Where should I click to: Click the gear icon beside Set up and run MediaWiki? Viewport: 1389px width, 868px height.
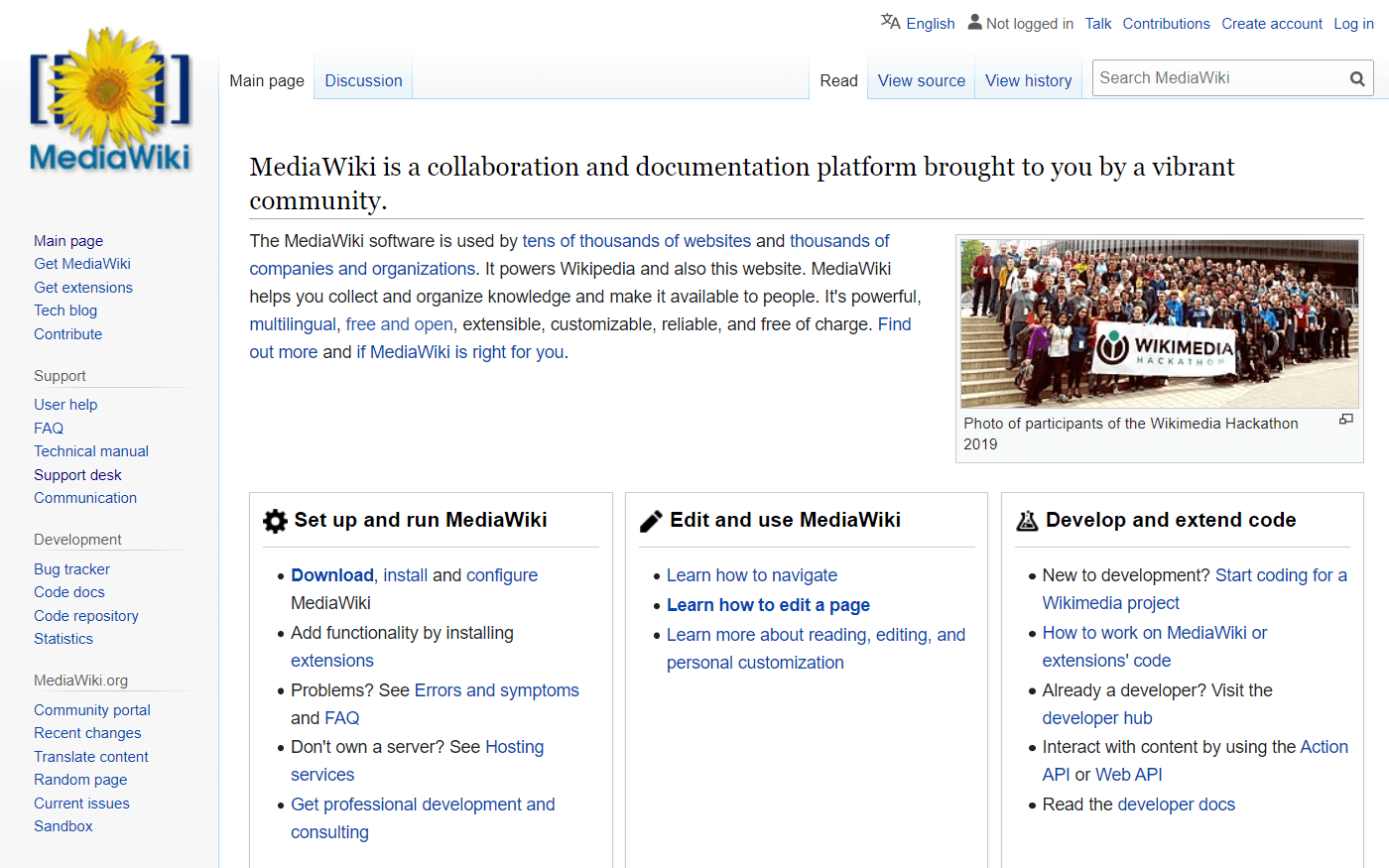point(274,520)
